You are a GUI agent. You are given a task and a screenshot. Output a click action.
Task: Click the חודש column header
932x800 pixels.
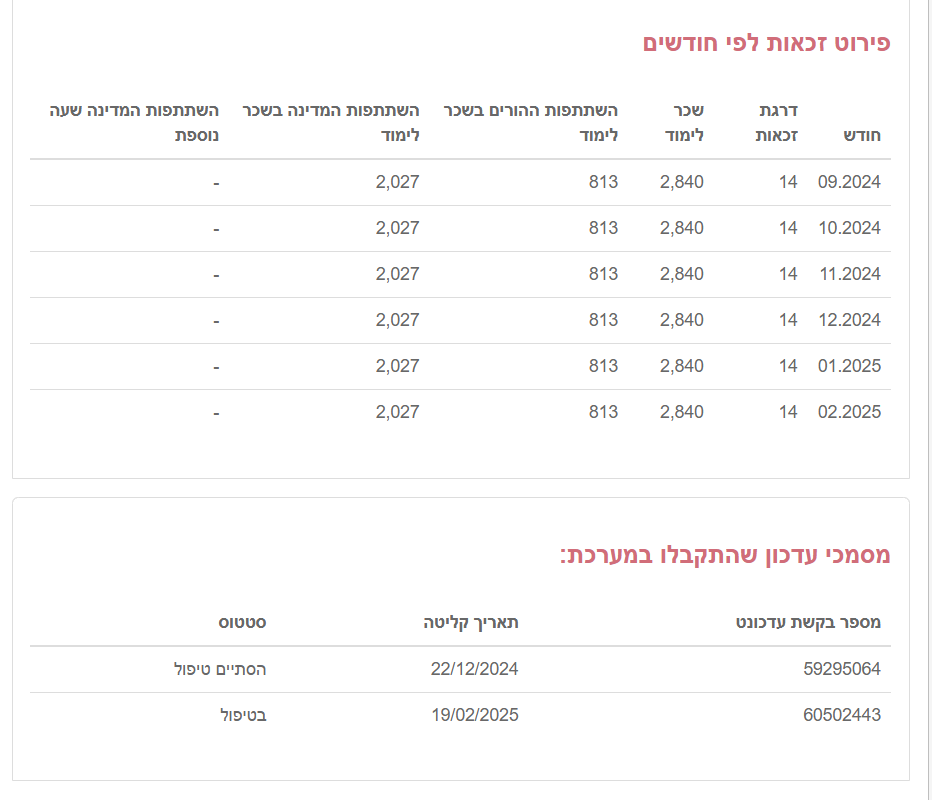[862, 136]
